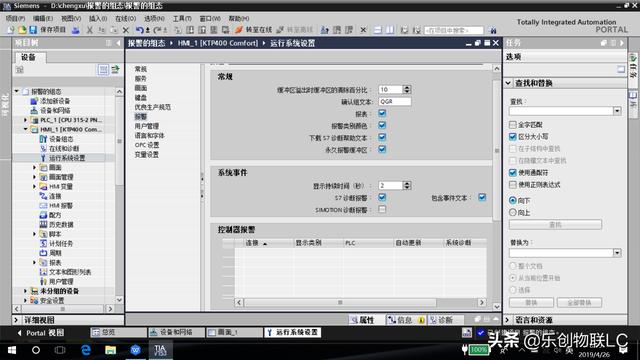Select 用户管理 in settings navigation
The width and height of the screenshot is (640, 360).
pos(147,126)
